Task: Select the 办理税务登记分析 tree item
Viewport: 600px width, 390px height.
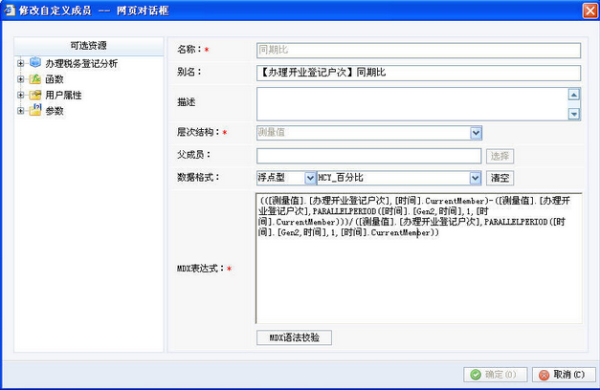Action: [x=82, y=64]
